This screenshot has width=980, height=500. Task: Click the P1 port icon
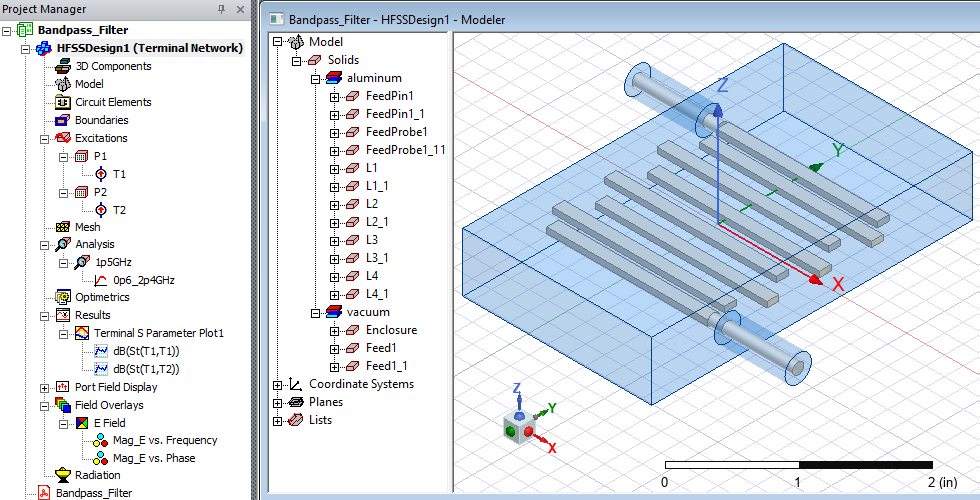82,156
